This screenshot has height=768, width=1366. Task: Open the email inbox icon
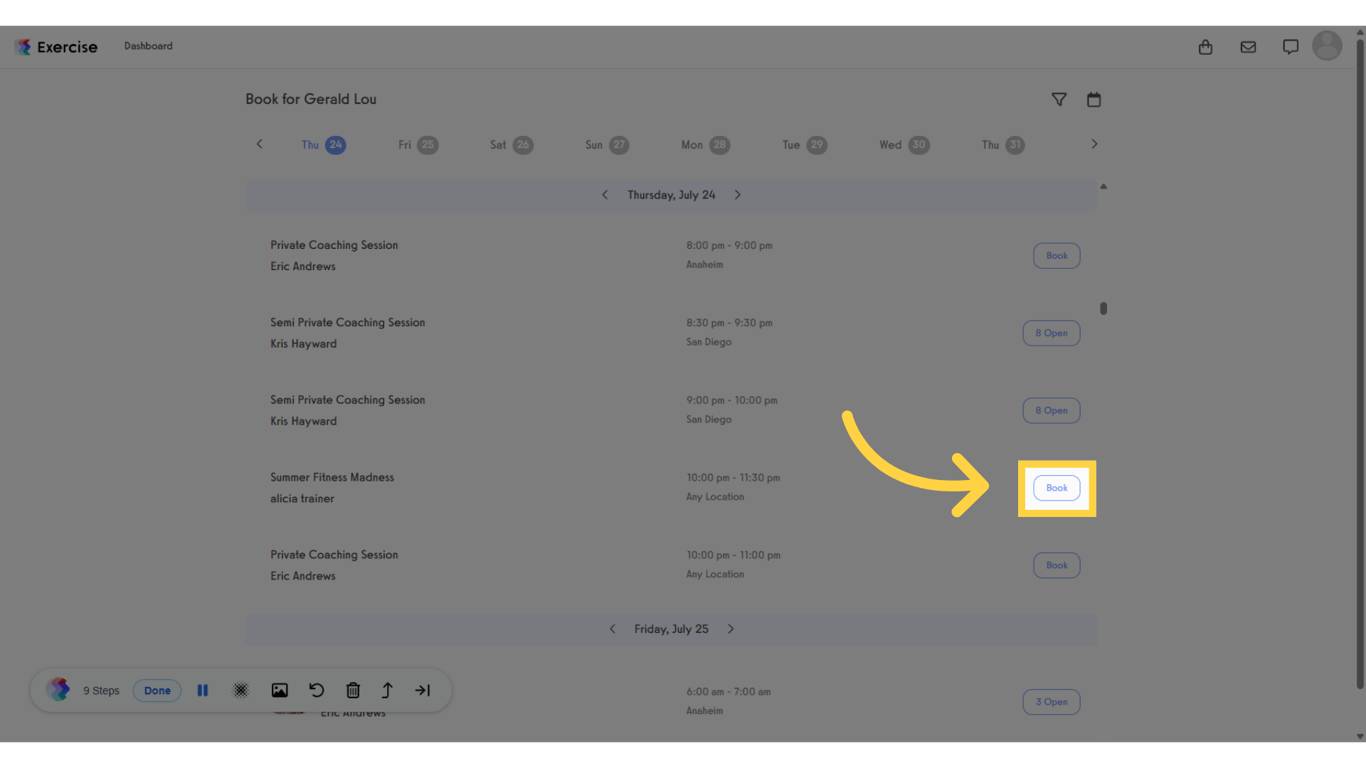tap(1248, 46)
